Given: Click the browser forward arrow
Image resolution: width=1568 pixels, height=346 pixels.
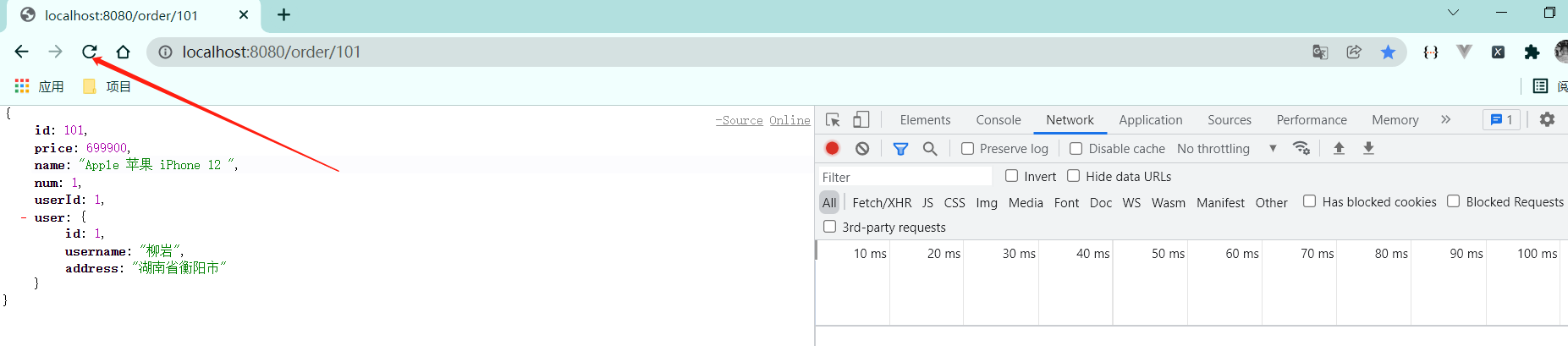Looking at the screenshot, I should click(56, 52).
